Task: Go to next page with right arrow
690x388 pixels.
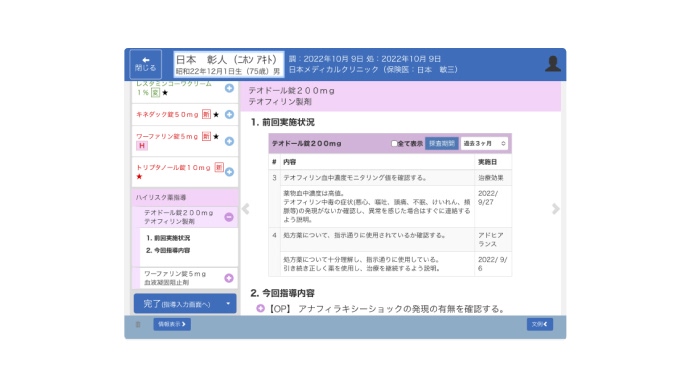Action: pos(556,209)
